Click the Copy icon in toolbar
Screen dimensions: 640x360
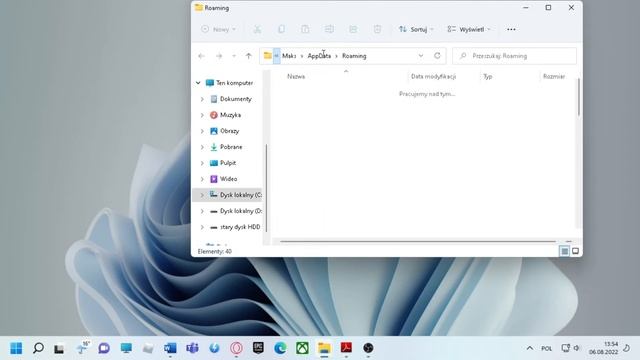281,29
